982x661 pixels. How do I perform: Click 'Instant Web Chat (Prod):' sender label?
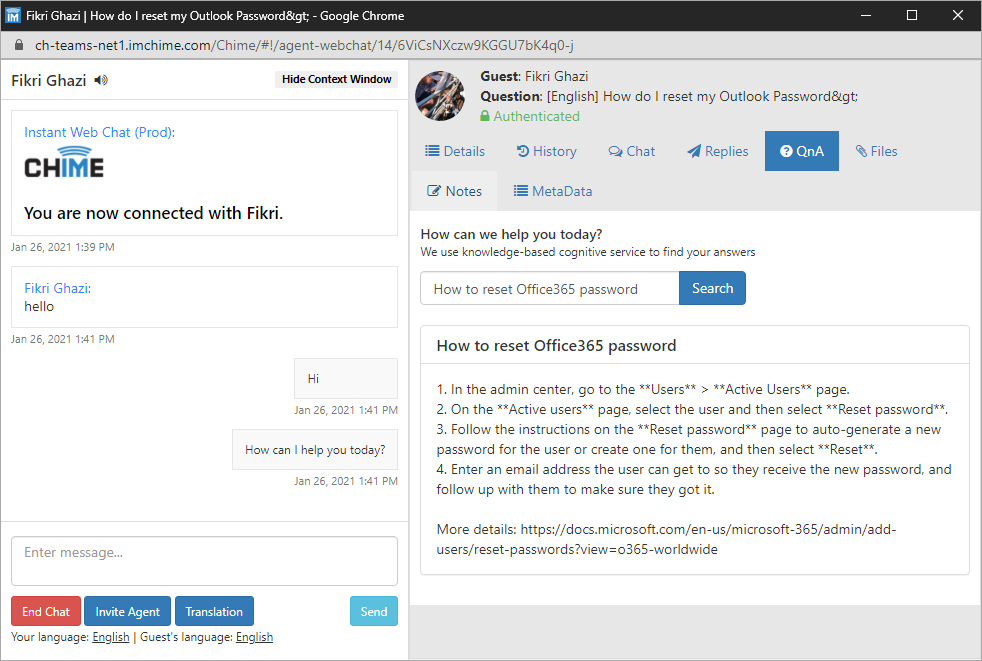[x=100, y=132]
